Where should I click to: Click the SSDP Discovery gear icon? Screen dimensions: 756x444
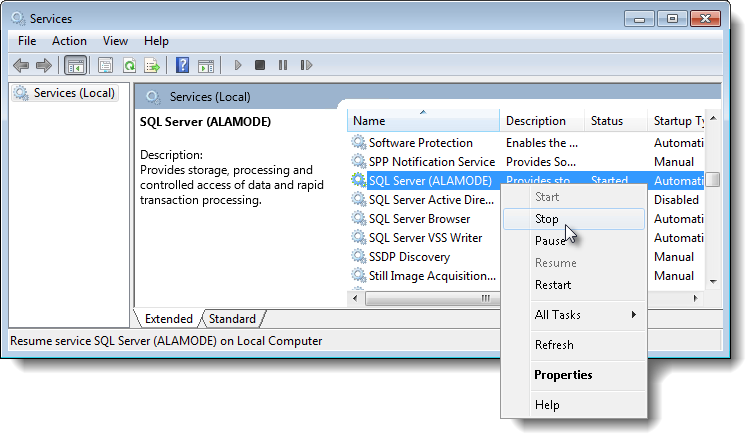358,256
